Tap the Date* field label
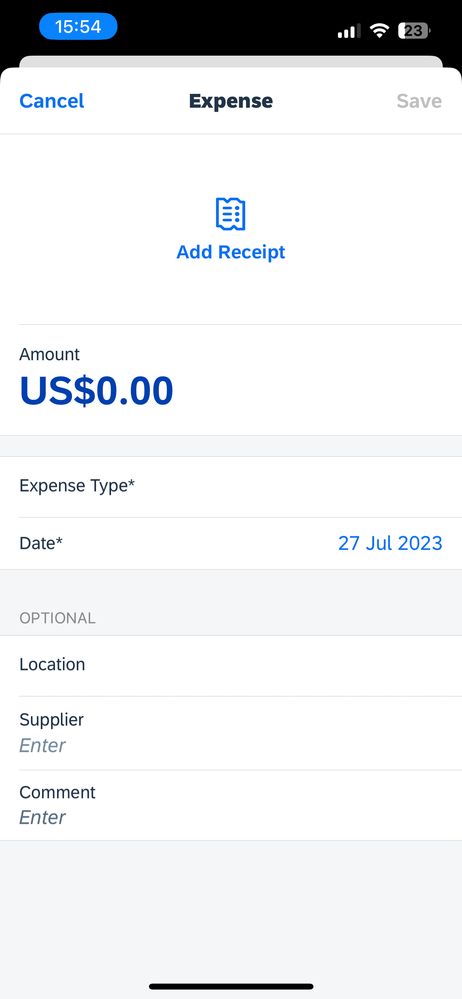The height and width of the screenshot is (999, 462). (41, 543)
